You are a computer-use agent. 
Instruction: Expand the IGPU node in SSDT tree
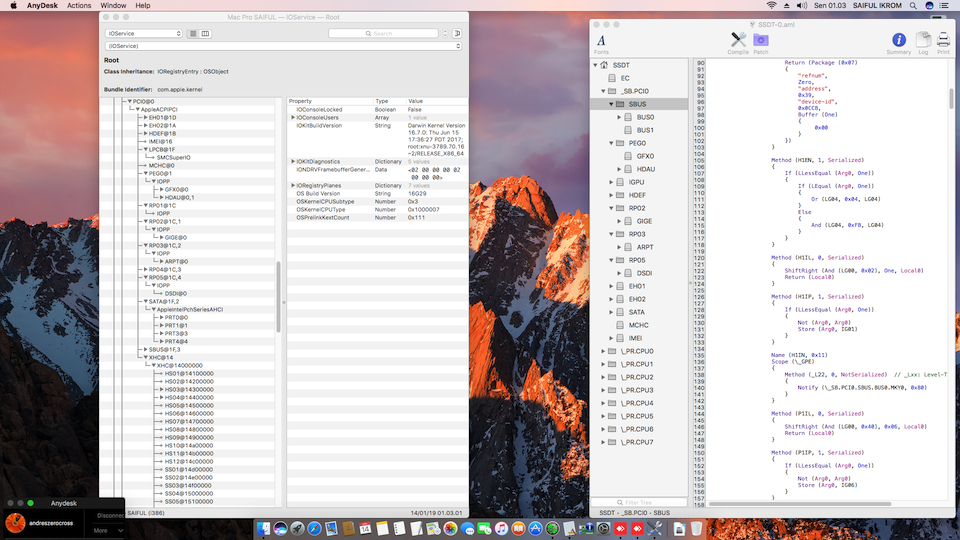click(x=611, y=182)
